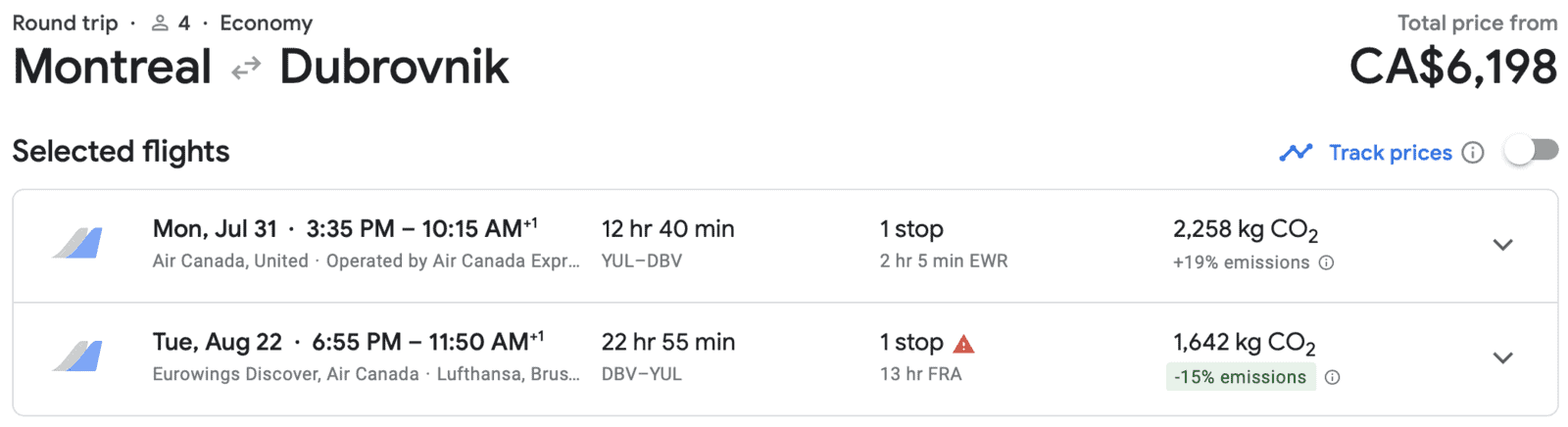Click the passenger count person icon
The image size is (1568, 427).
tap(161, 24)
